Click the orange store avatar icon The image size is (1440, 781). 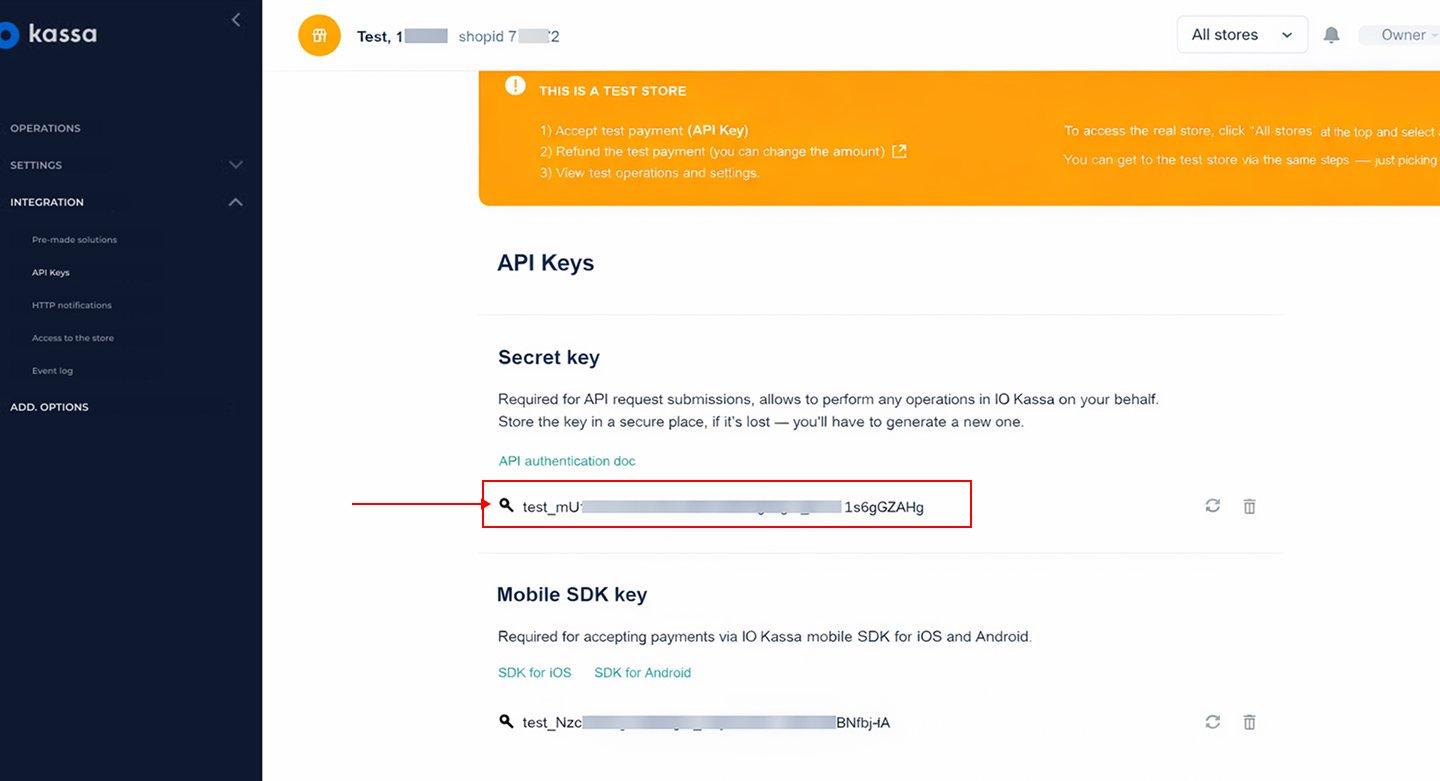pos(319,36)
